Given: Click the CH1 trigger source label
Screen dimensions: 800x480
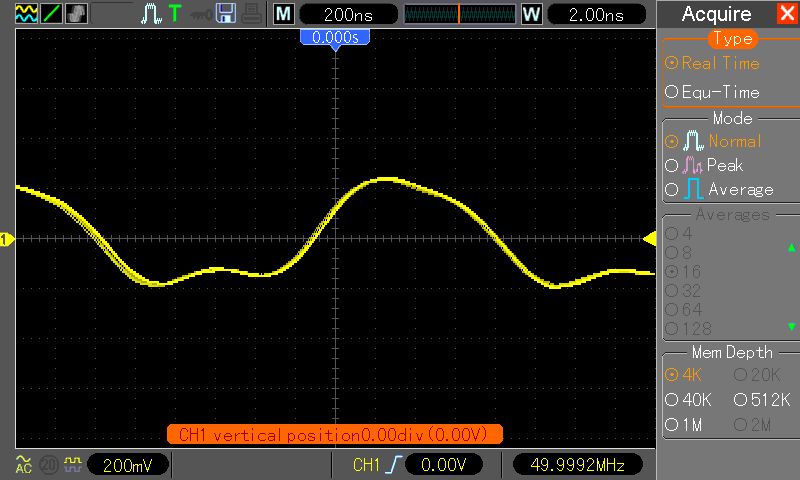Looking at the screenshot, I should point(366,465).
